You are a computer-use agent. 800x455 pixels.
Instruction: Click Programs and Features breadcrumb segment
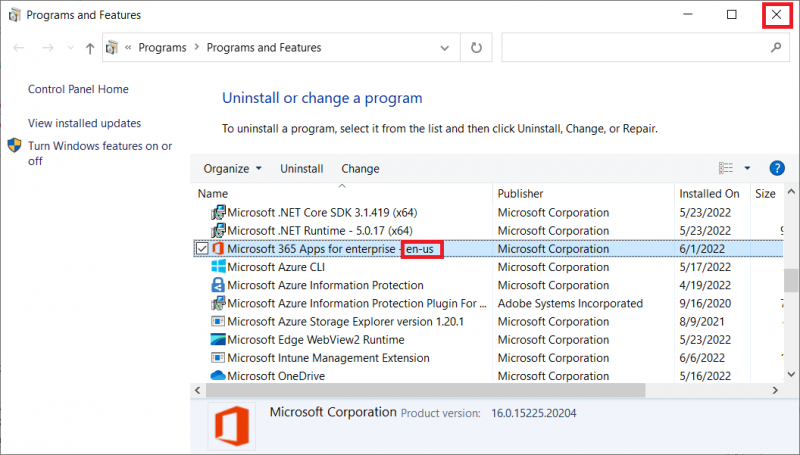(264, 47)
